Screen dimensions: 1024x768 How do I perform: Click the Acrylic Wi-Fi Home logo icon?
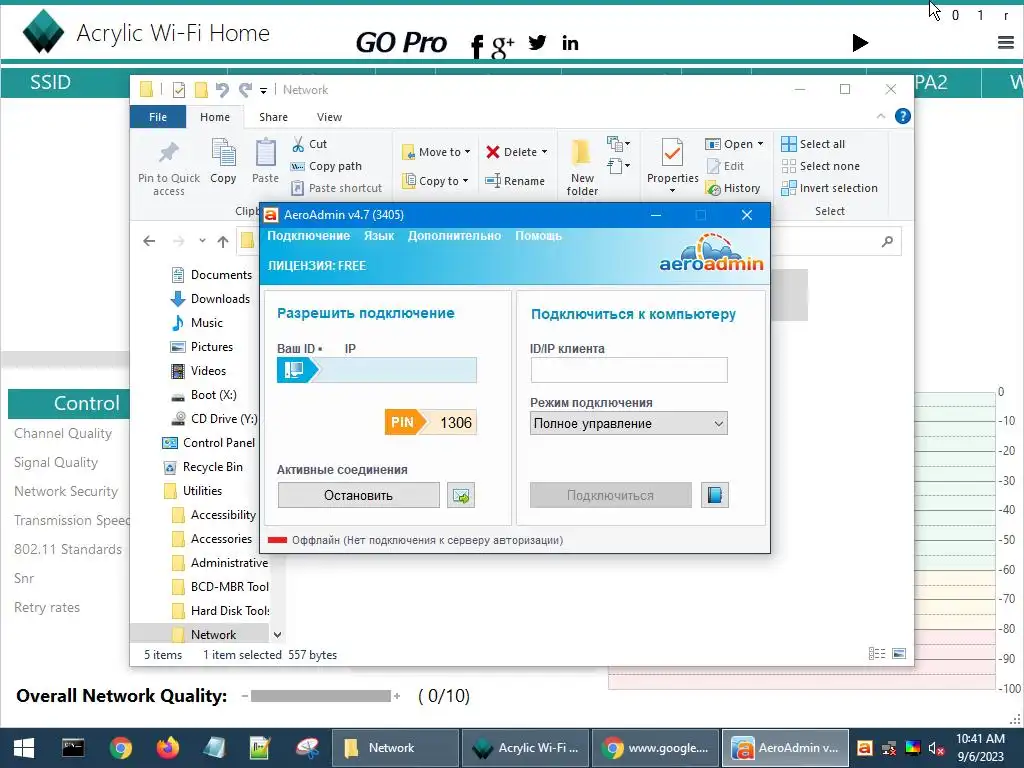click(43, 31)
